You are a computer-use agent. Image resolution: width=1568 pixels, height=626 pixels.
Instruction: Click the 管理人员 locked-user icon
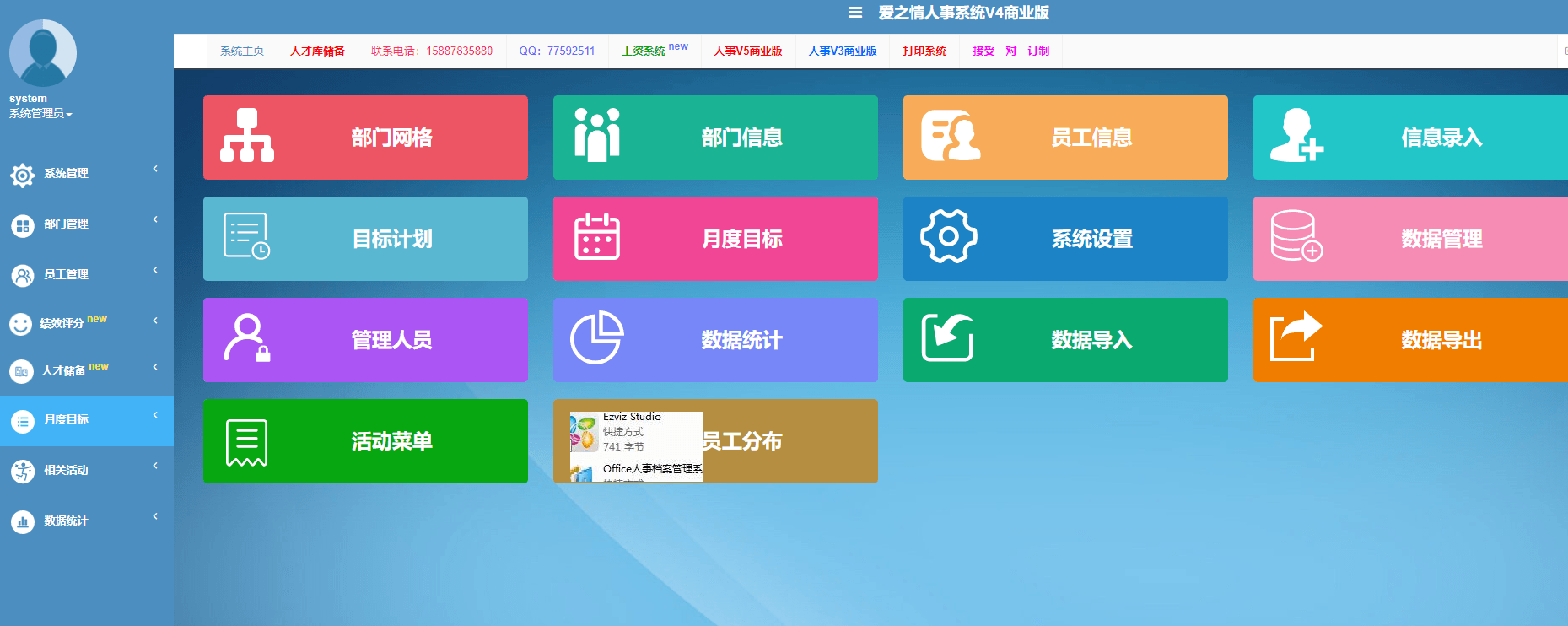tap(247, 337)
